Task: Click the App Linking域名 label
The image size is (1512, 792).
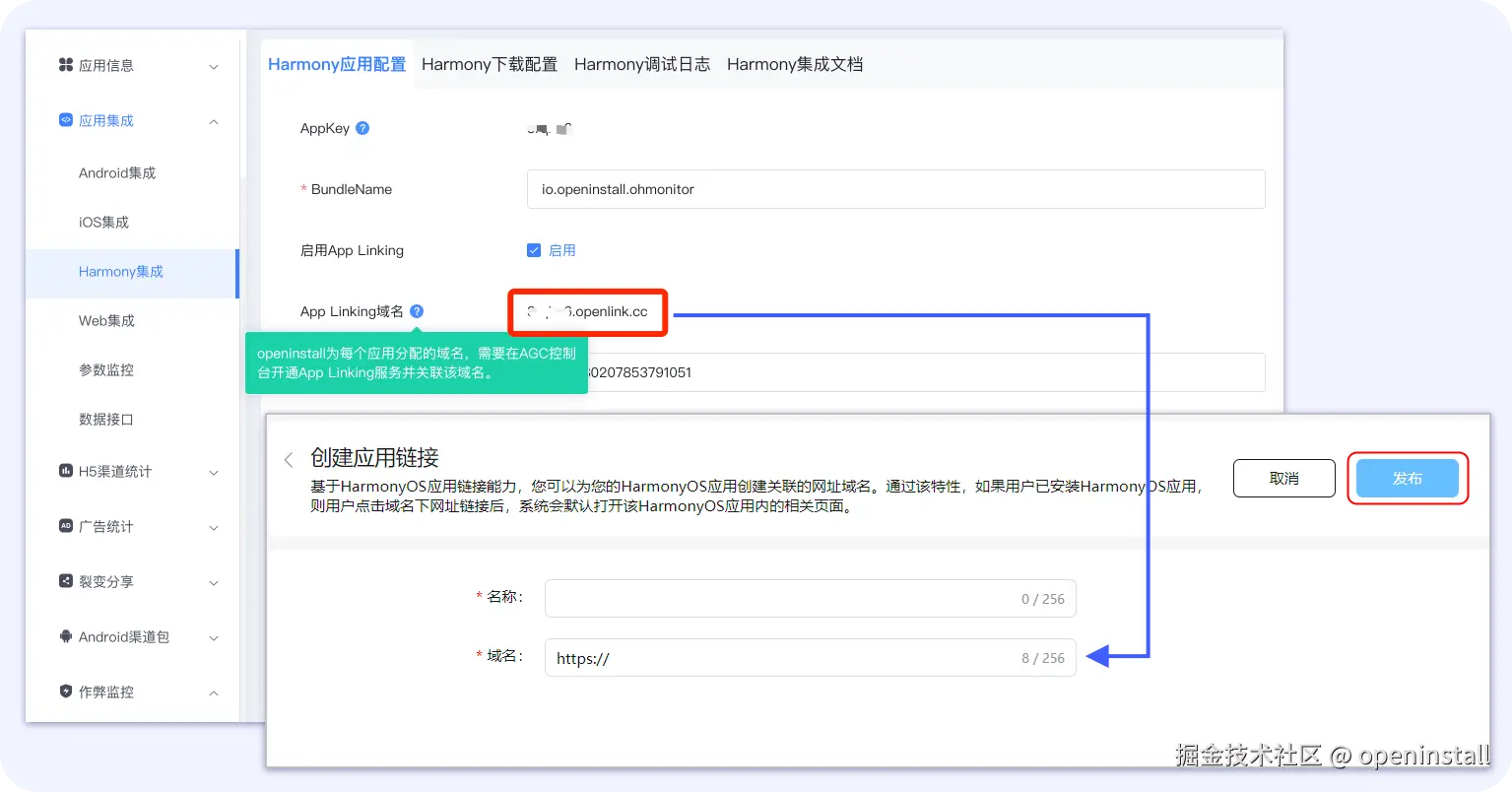Action: [352, 311]
